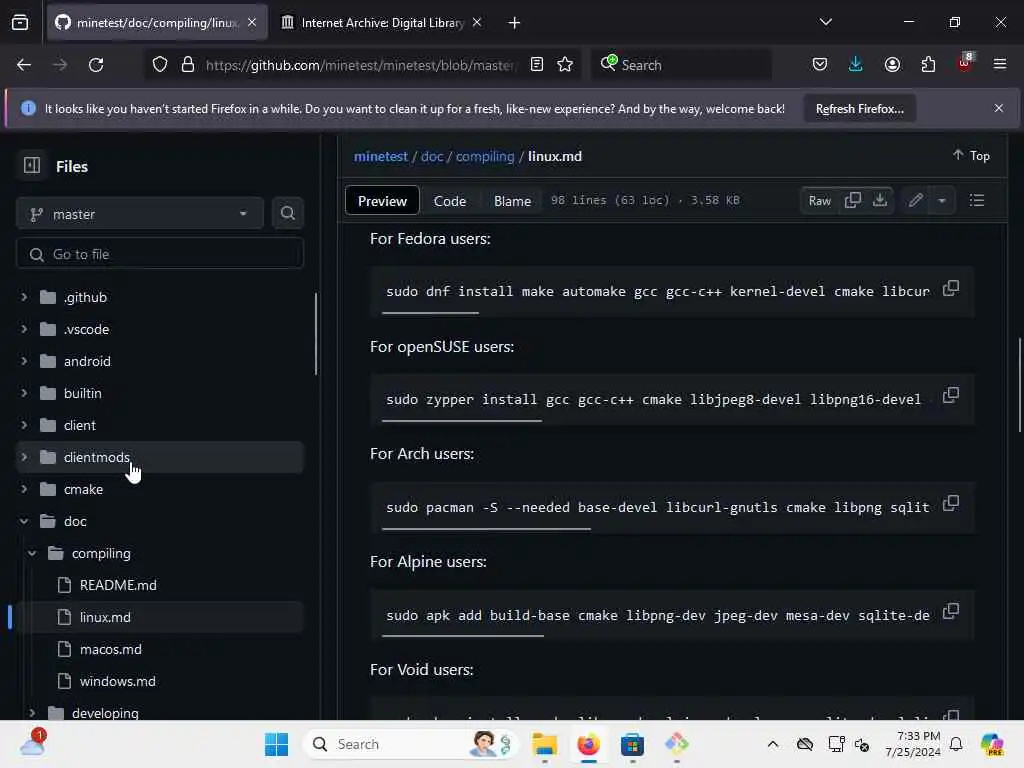Open a new browser tab
This screenshot has width=1024, height=768.
click(x=514, y=23)
